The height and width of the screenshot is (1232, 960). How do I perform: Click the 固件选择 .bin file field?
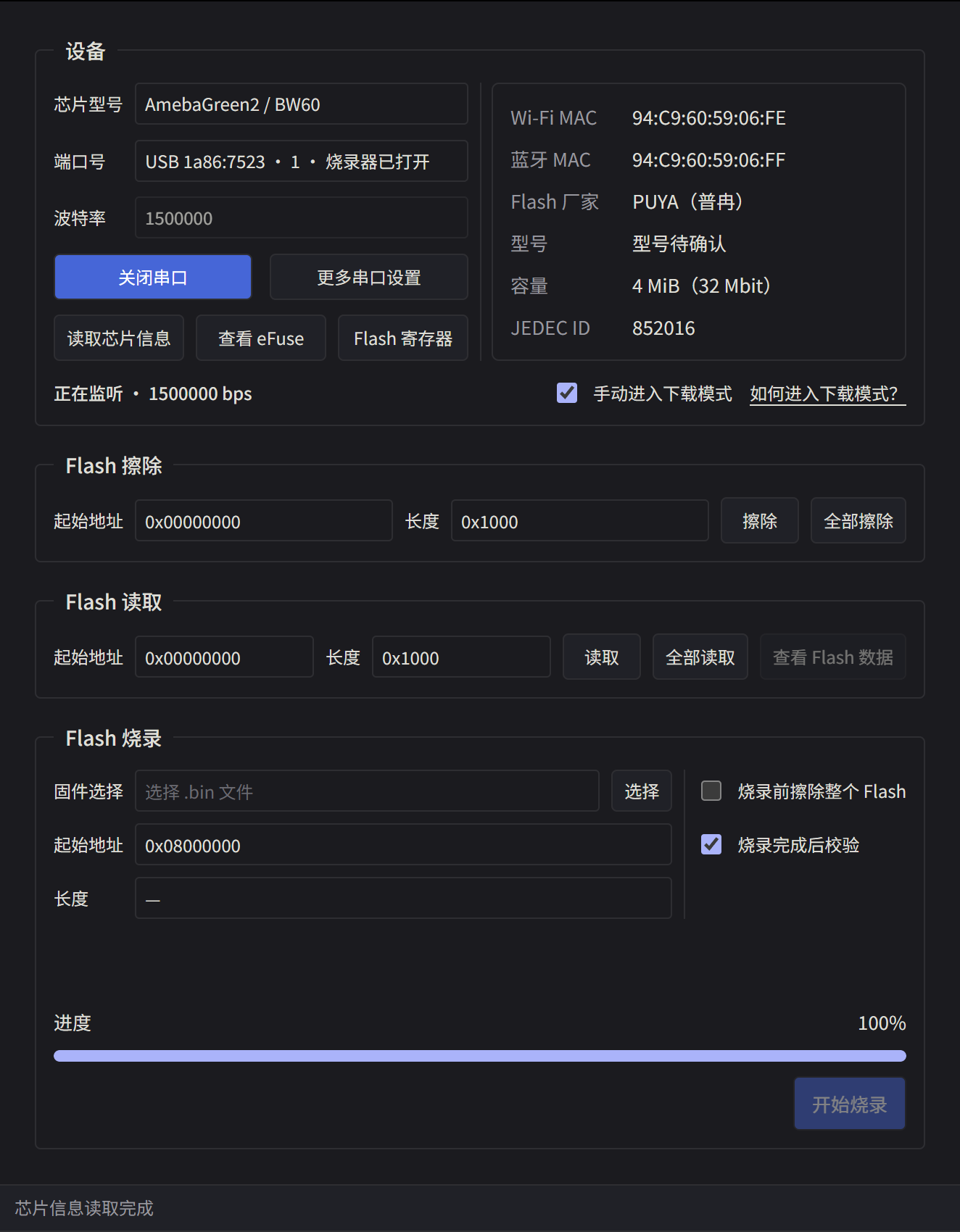pyautogui.click(x=368, y=791)
